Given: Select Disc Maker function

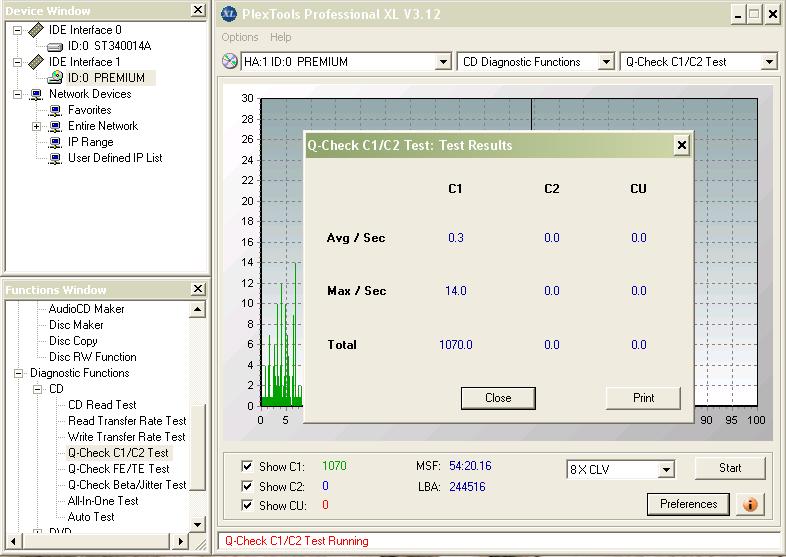Looking at the screenshot, I should click(76, 325).
